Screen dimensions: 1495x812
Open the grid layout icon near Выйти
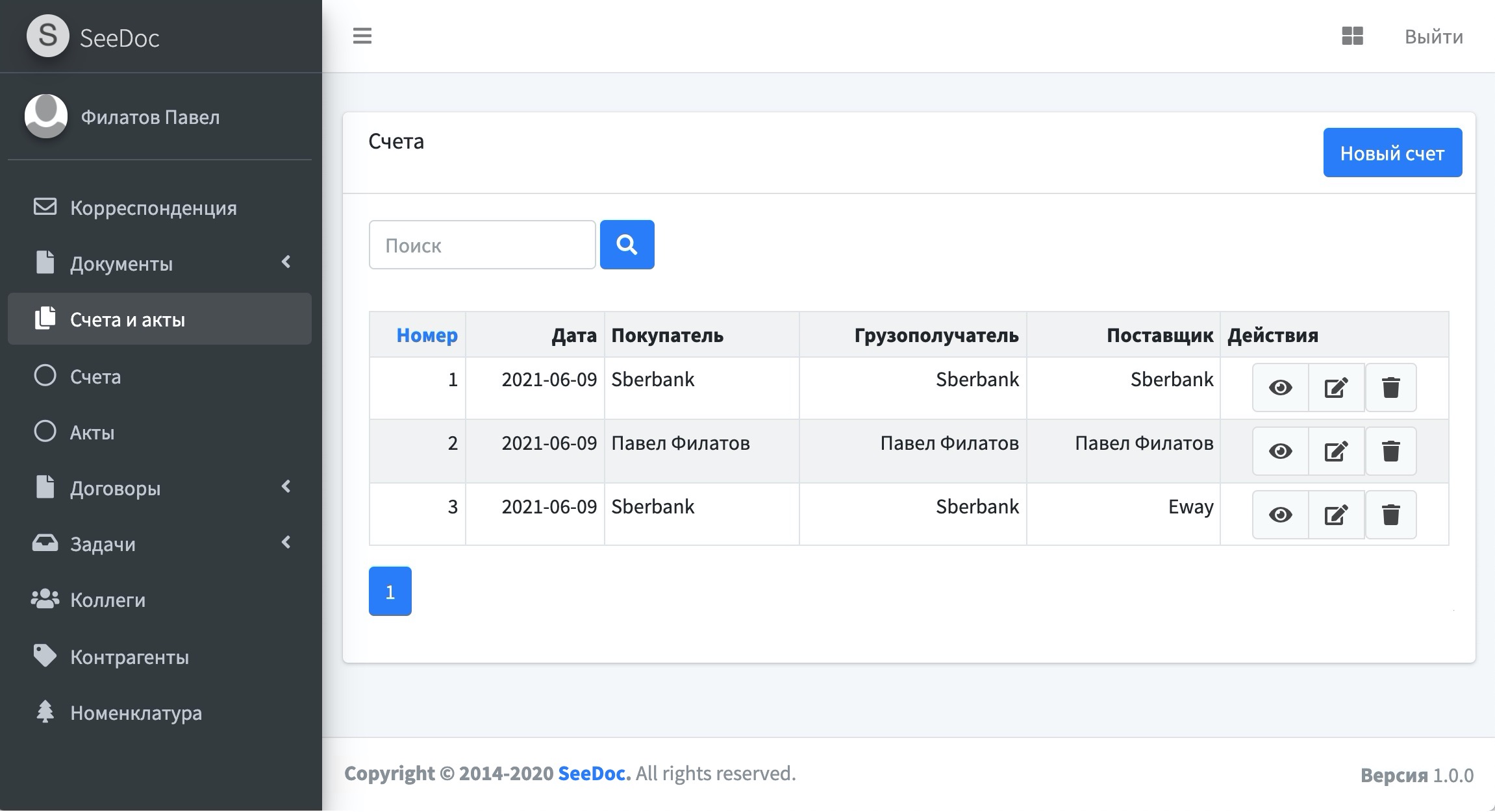(x=1352, y=36)
